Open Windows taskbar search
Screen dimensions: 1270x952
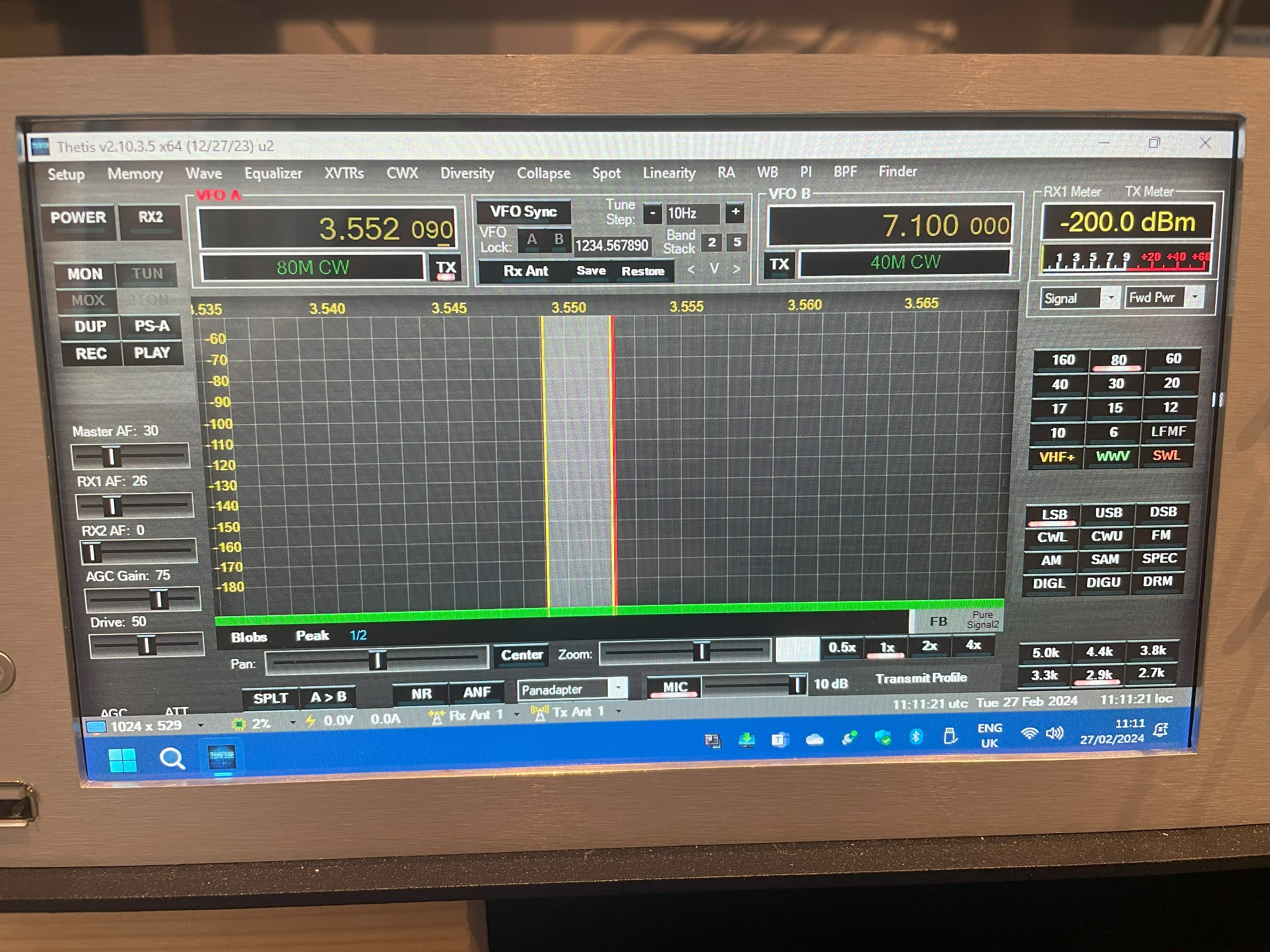click(x=172, y=759)
